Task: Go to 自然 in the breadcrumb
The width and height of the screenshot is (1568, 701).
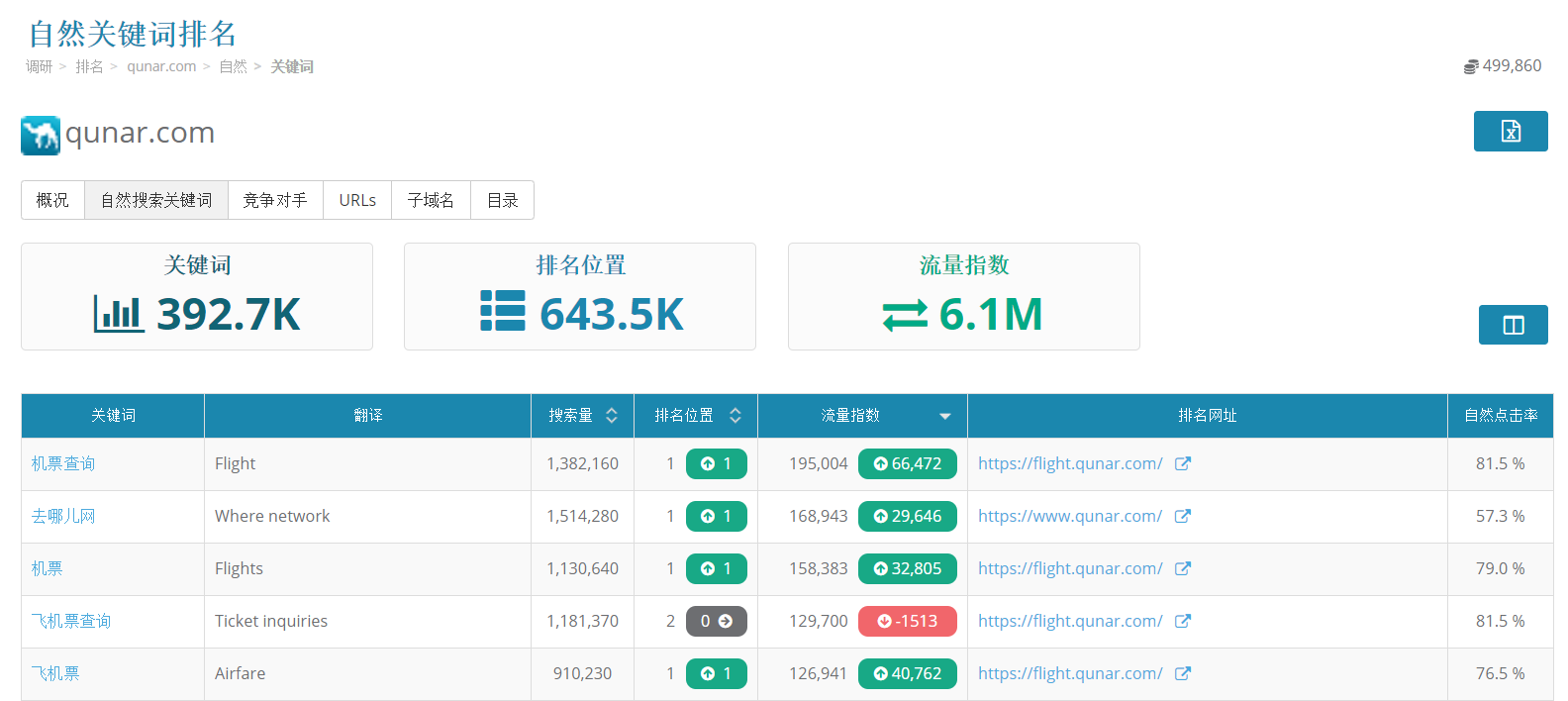Action: [x=233, y=66]
